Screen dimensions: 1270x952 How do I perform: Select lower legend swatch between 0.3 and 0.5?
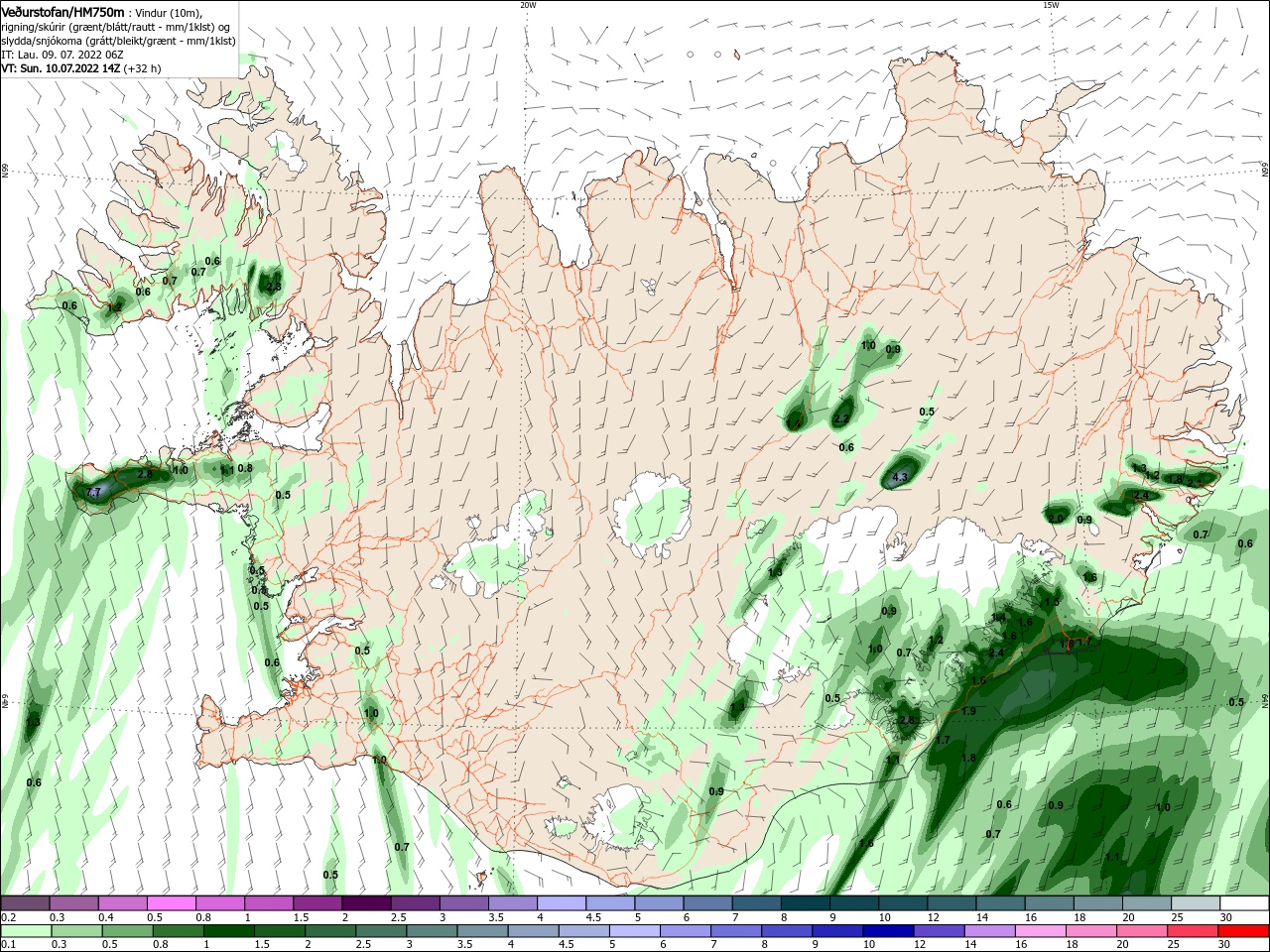point(76,931)
